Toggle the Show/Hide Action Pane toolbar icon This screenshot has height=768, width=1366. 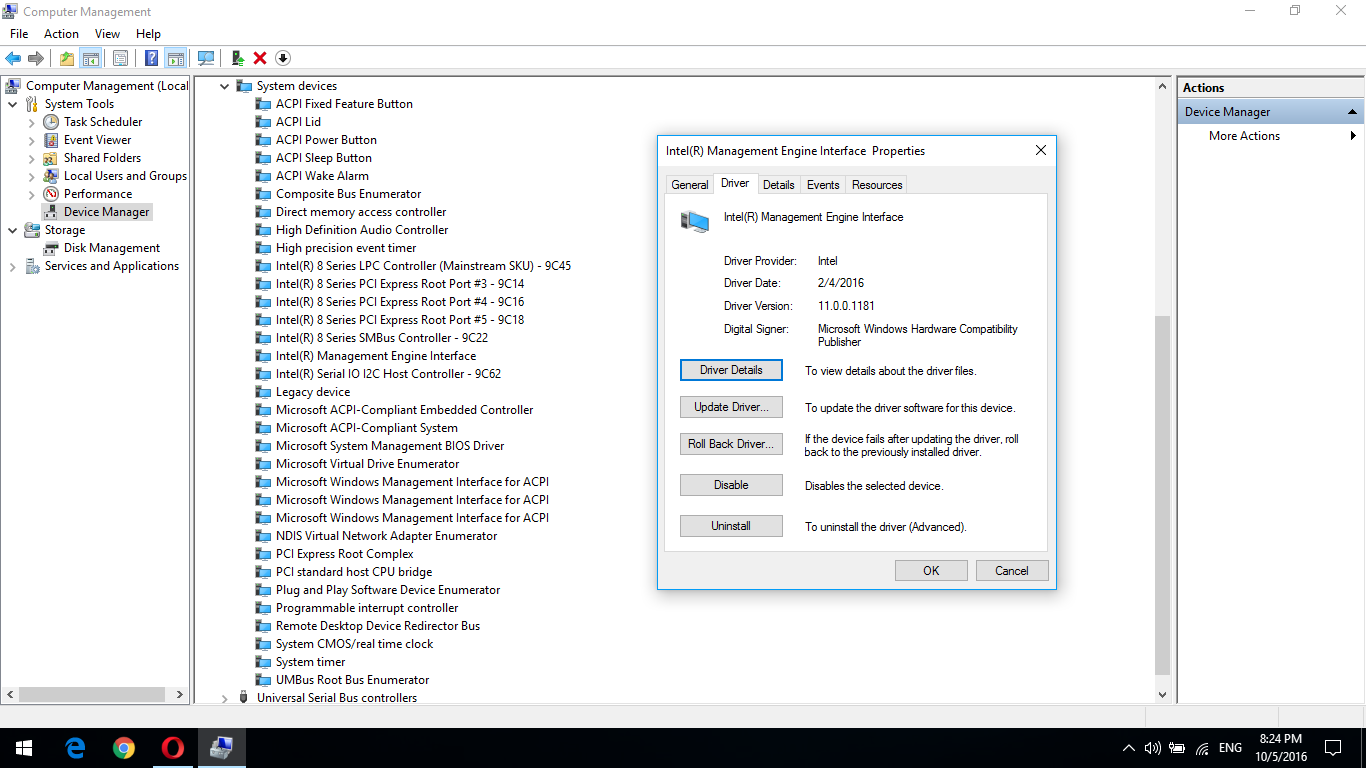[x=176, y=59]
